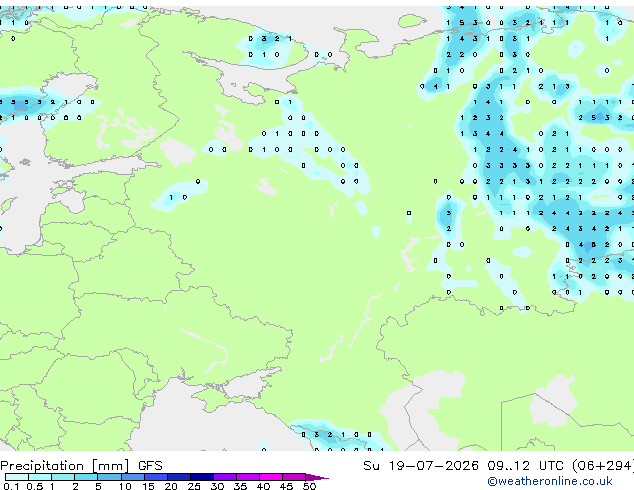Select the 1–2 mm legend color swatch
This screenshot has width=634, height=490.
(x=63, y=477)
